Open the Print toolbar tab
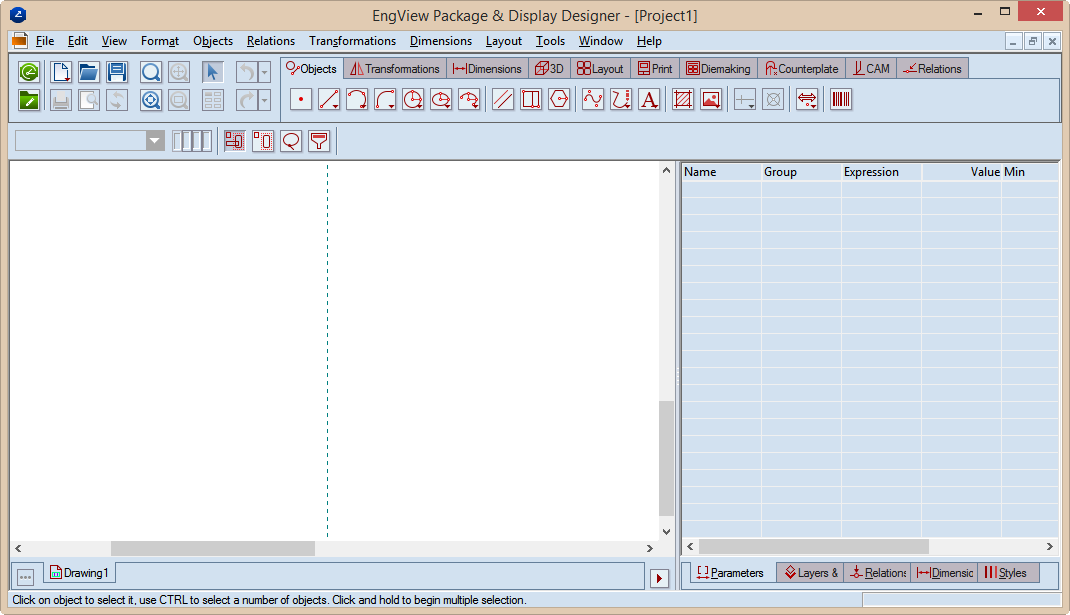The width and height of the screenshot is (1070, 615). coord(655,68)
